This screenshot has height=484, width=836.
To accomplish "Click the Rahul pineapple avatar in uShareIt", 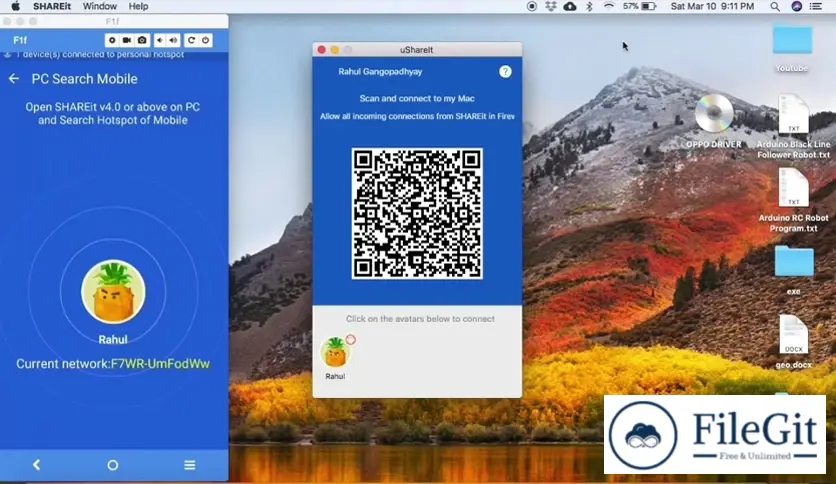I will (x=335, y=353).
